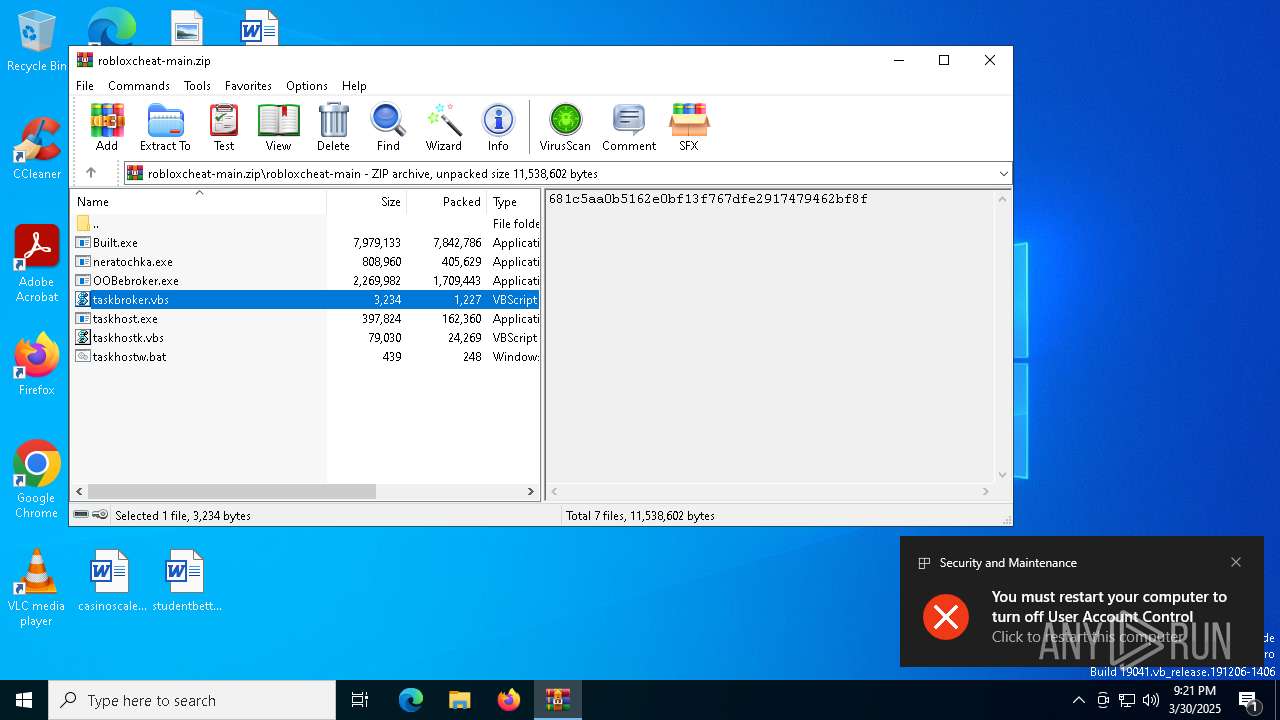Open Google Chrome desktop shortcut
This screenshot has height=720, width=1280.
click(x=37, y=480)
